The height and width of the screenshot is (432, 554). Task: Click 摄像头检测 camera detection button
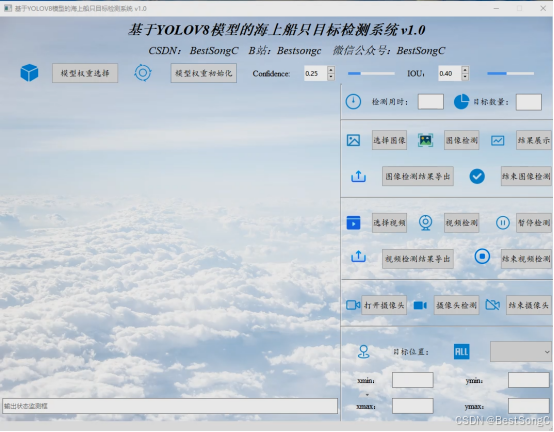click(x=457, y=305)
